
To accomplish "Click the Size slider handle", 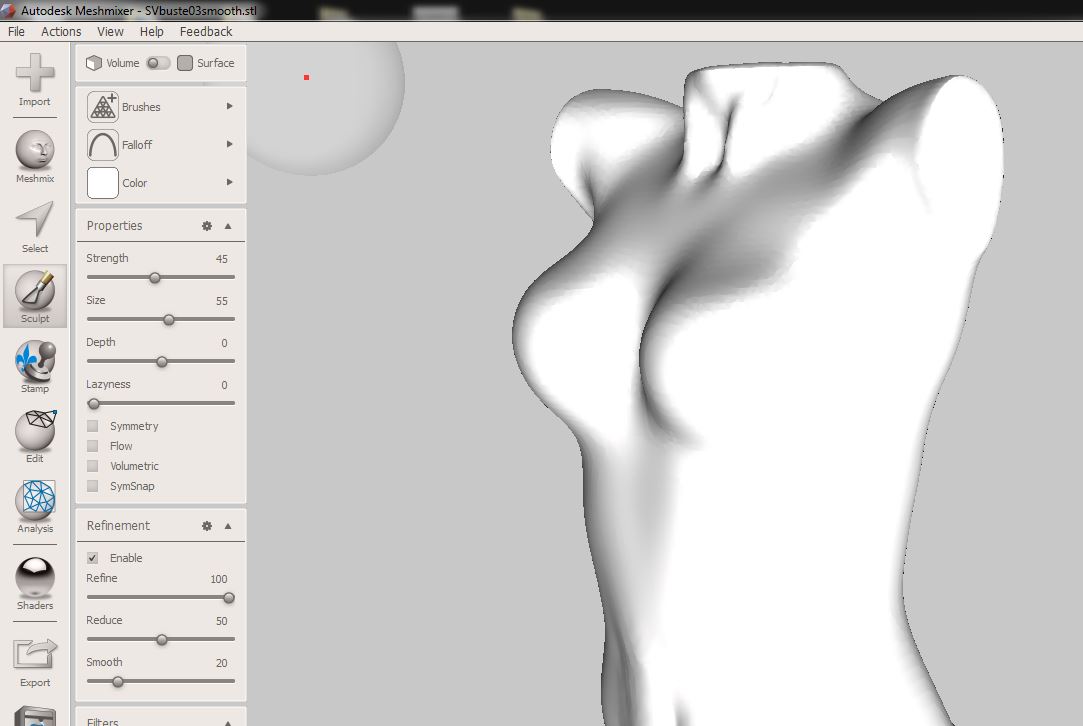I will click(x=169, y=320).
